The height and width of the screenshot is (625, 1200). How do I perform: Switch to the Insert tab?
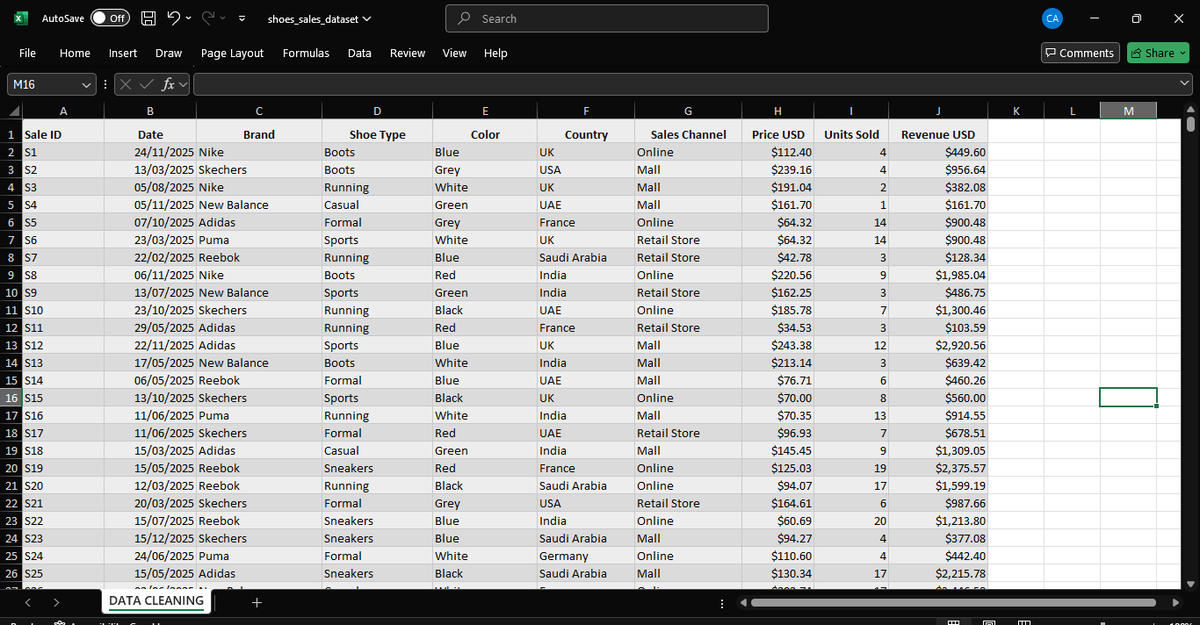[x=123, y=53]
